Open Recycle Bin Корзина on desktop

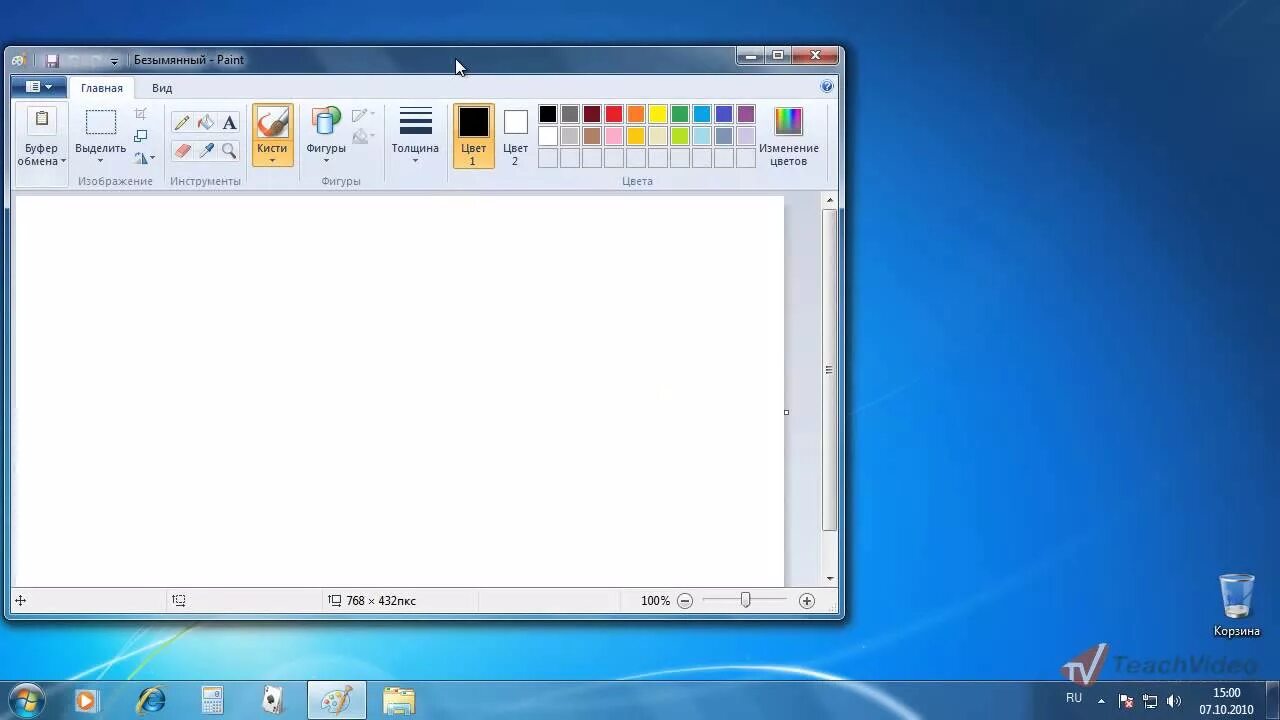coord(1237,605)
